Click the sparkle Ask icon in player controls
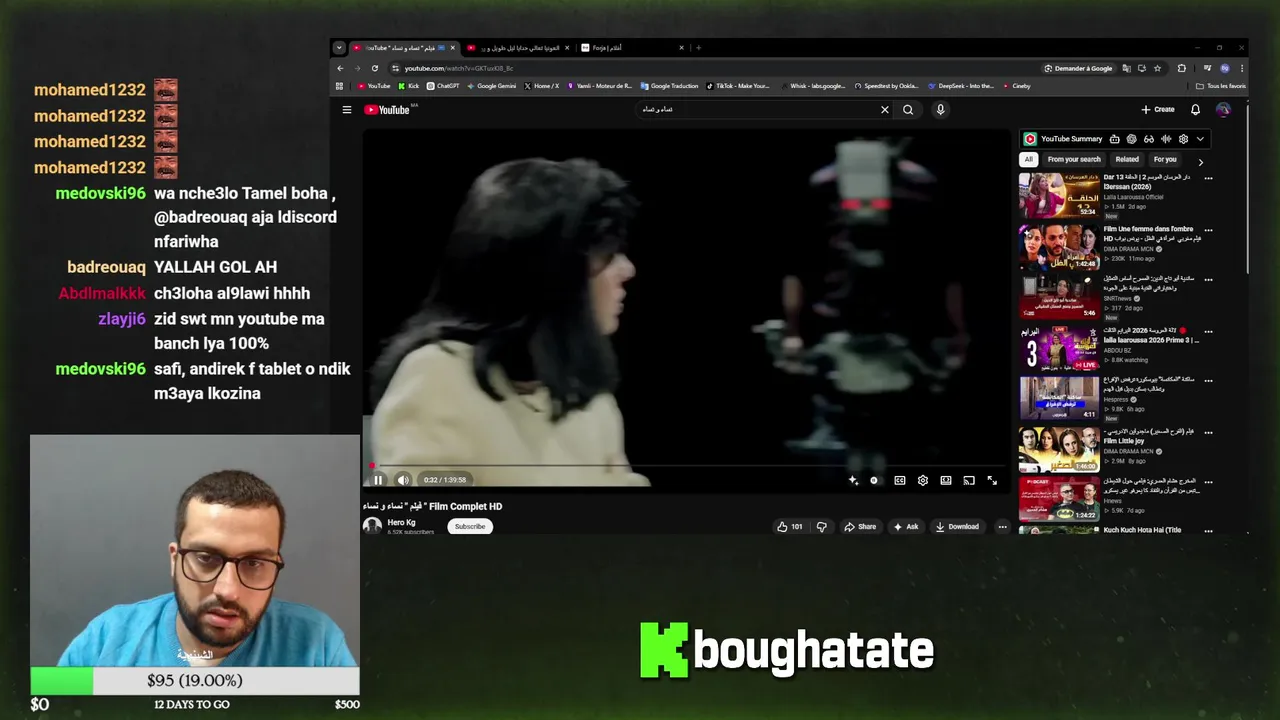 coord(853,480)
